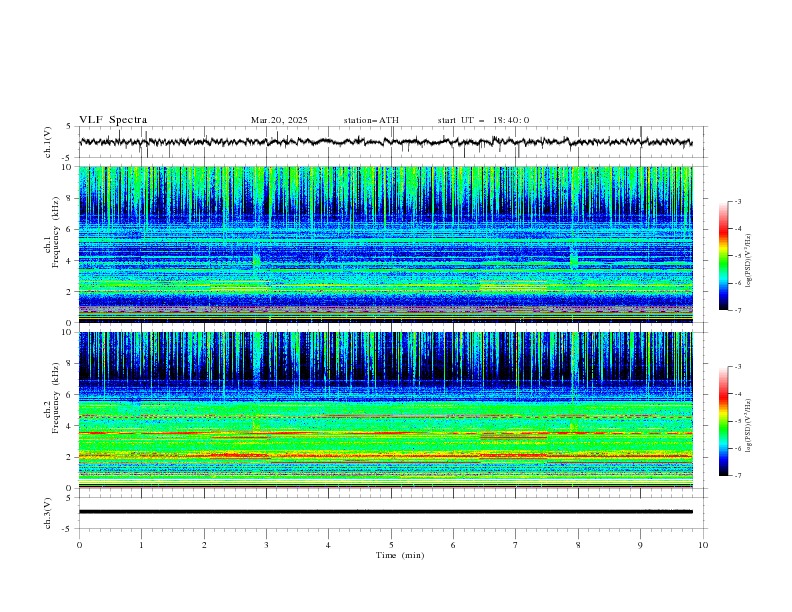Click time axis tick label "2"

click(x=204, y=545)
